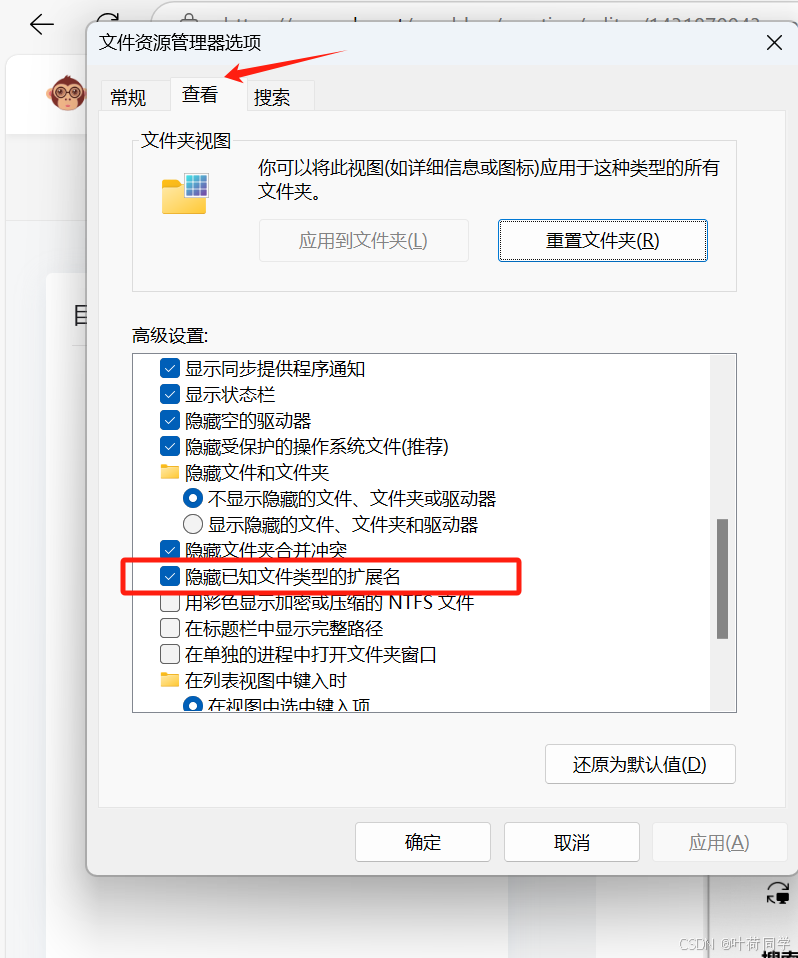Click the monkey avatar icon
Screen dimensions: 798x958
point(66,93)
